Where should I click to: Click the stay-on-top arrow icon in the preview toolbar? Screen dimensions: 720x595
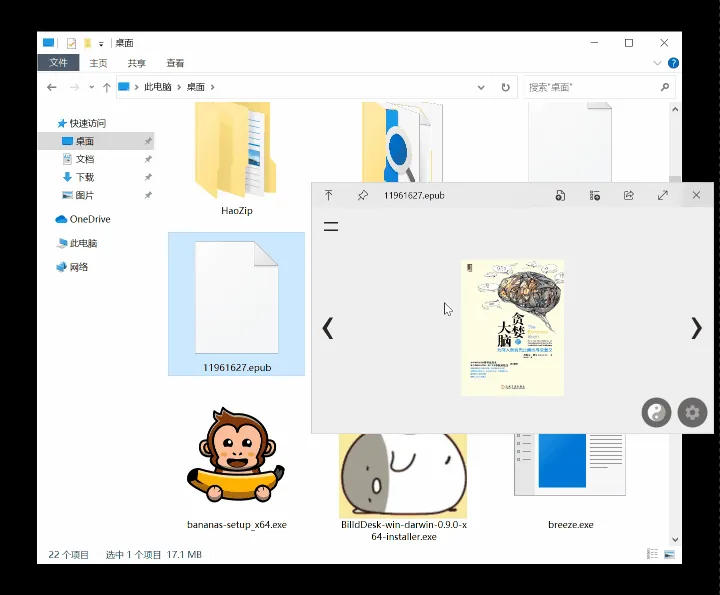tap(329, 196)
